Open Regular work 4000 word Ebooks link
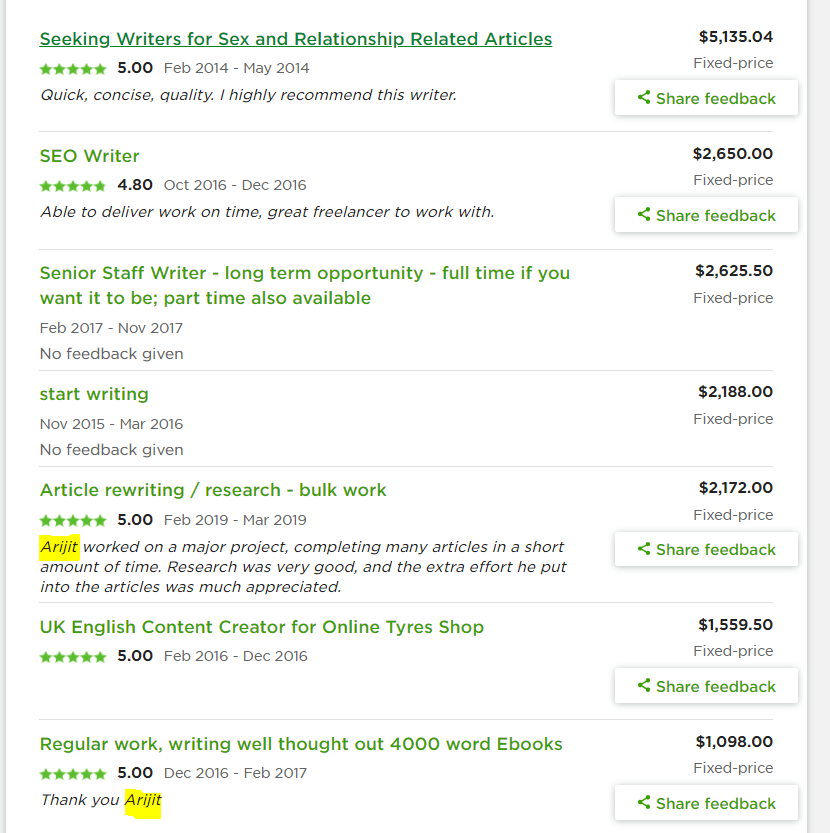This screenshot has height=833, width=830. (301, 744)
